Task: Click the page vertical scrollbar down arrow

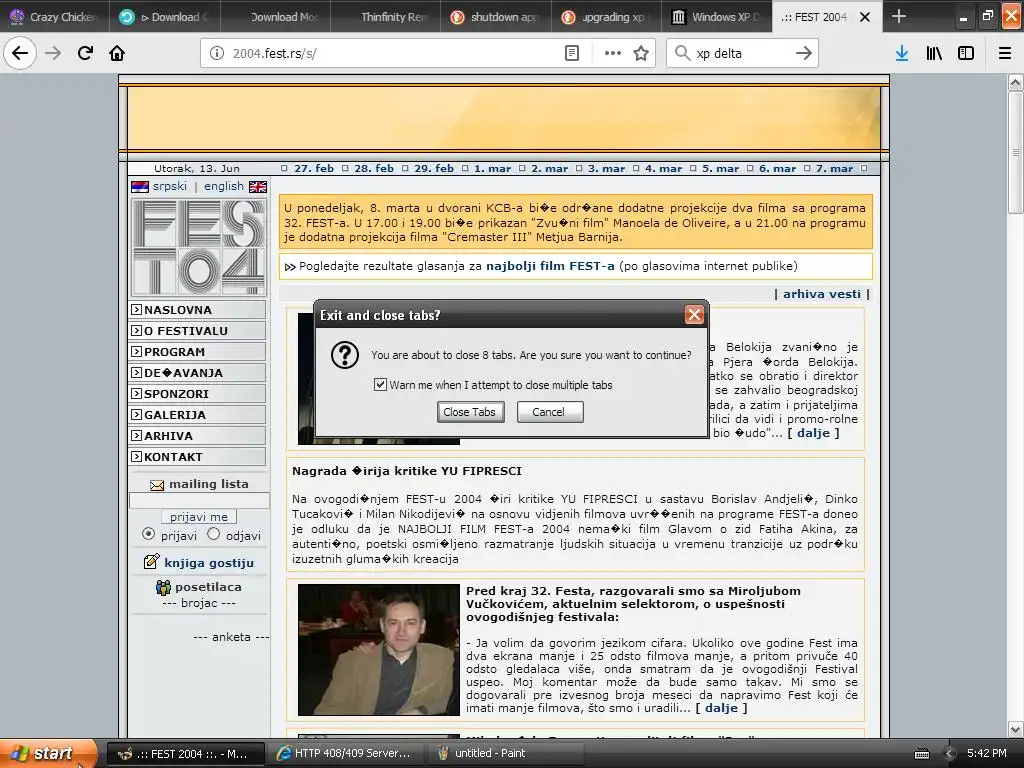Action: (1015, 729)
